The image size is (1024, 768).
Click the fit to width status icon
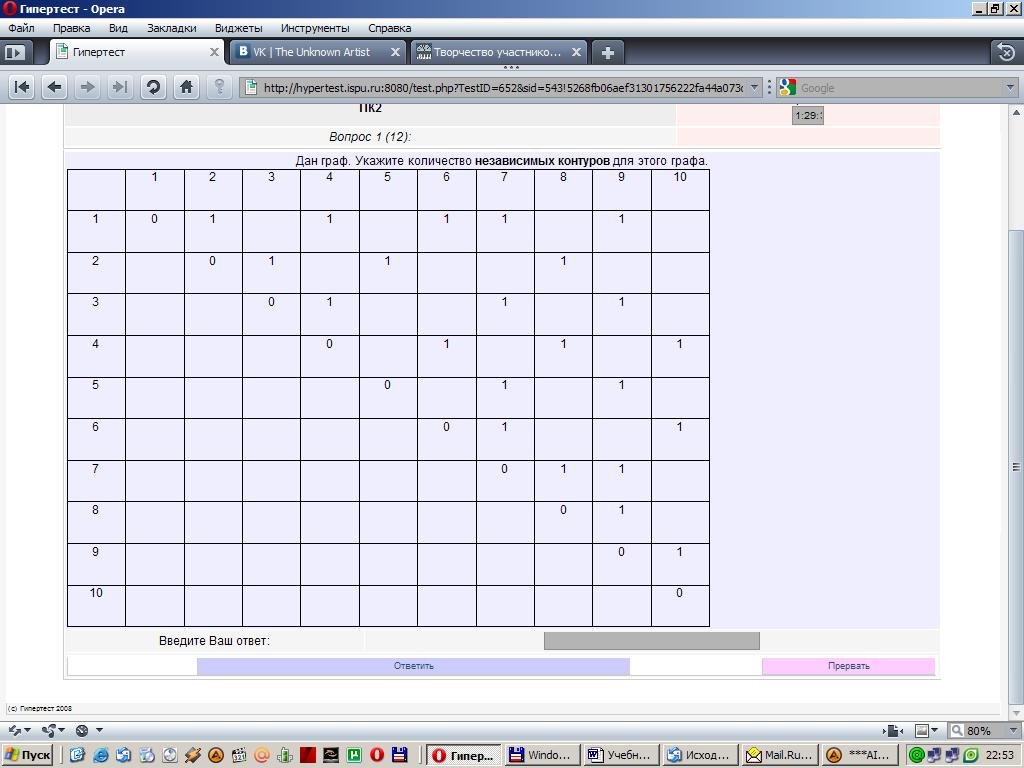click(893, 730)
